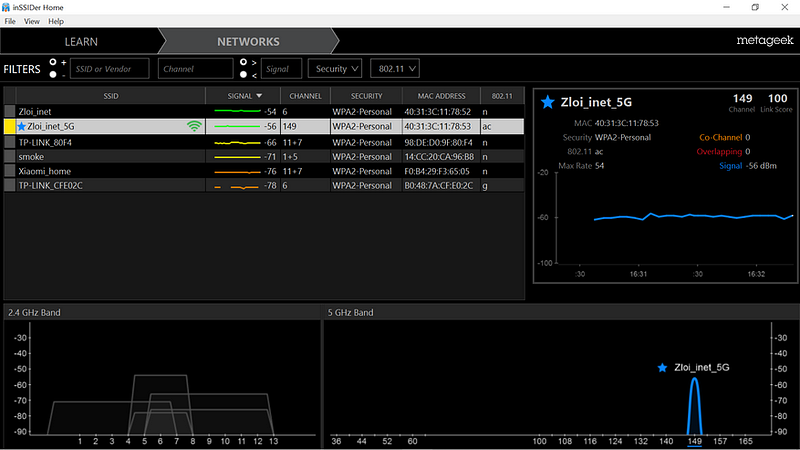The image size is (800, 450).
Task: Select the exclude (-) SSID filter radio
Action: point(53,74)
